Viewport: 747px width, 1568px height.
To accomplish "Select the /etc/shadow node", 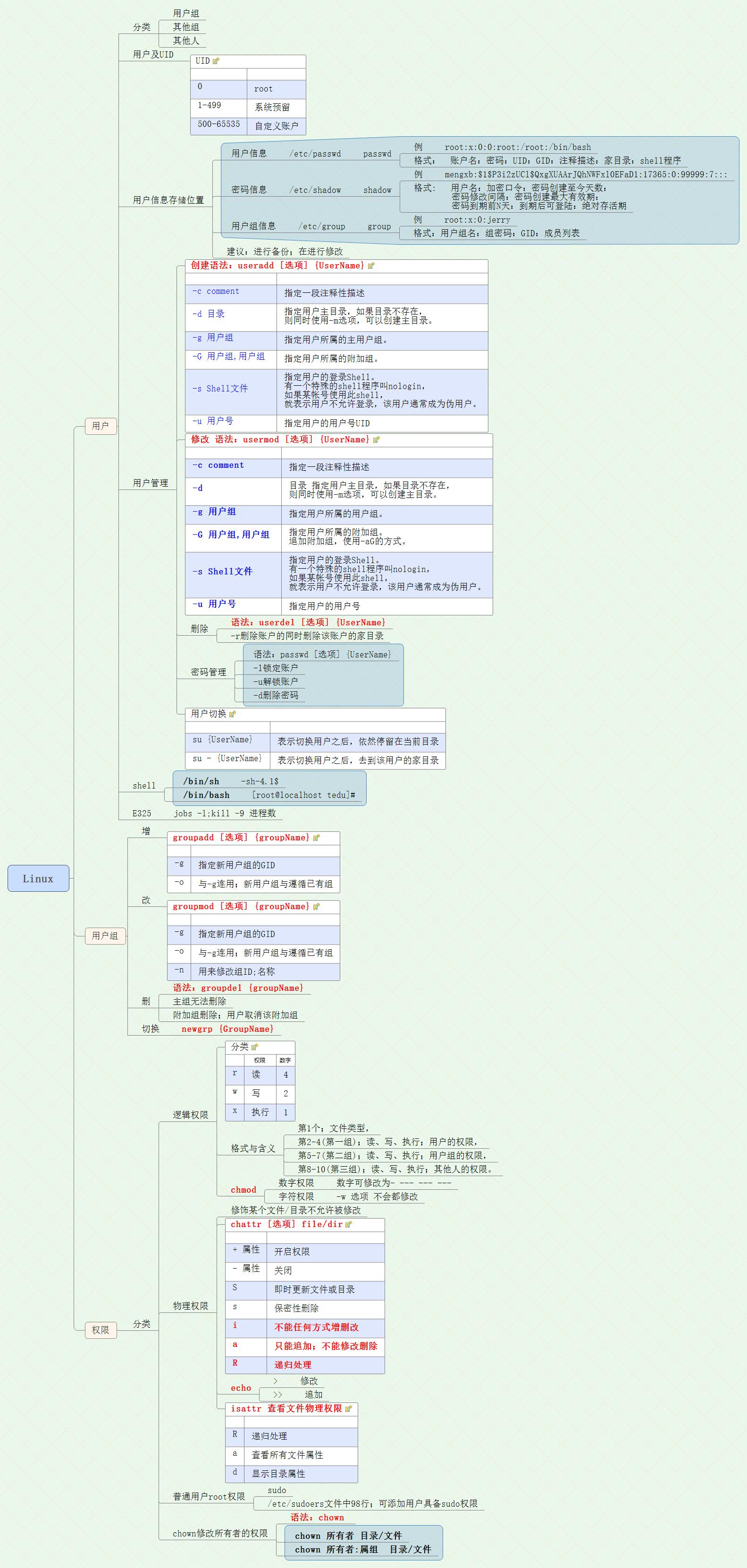I will coord(315,190).
